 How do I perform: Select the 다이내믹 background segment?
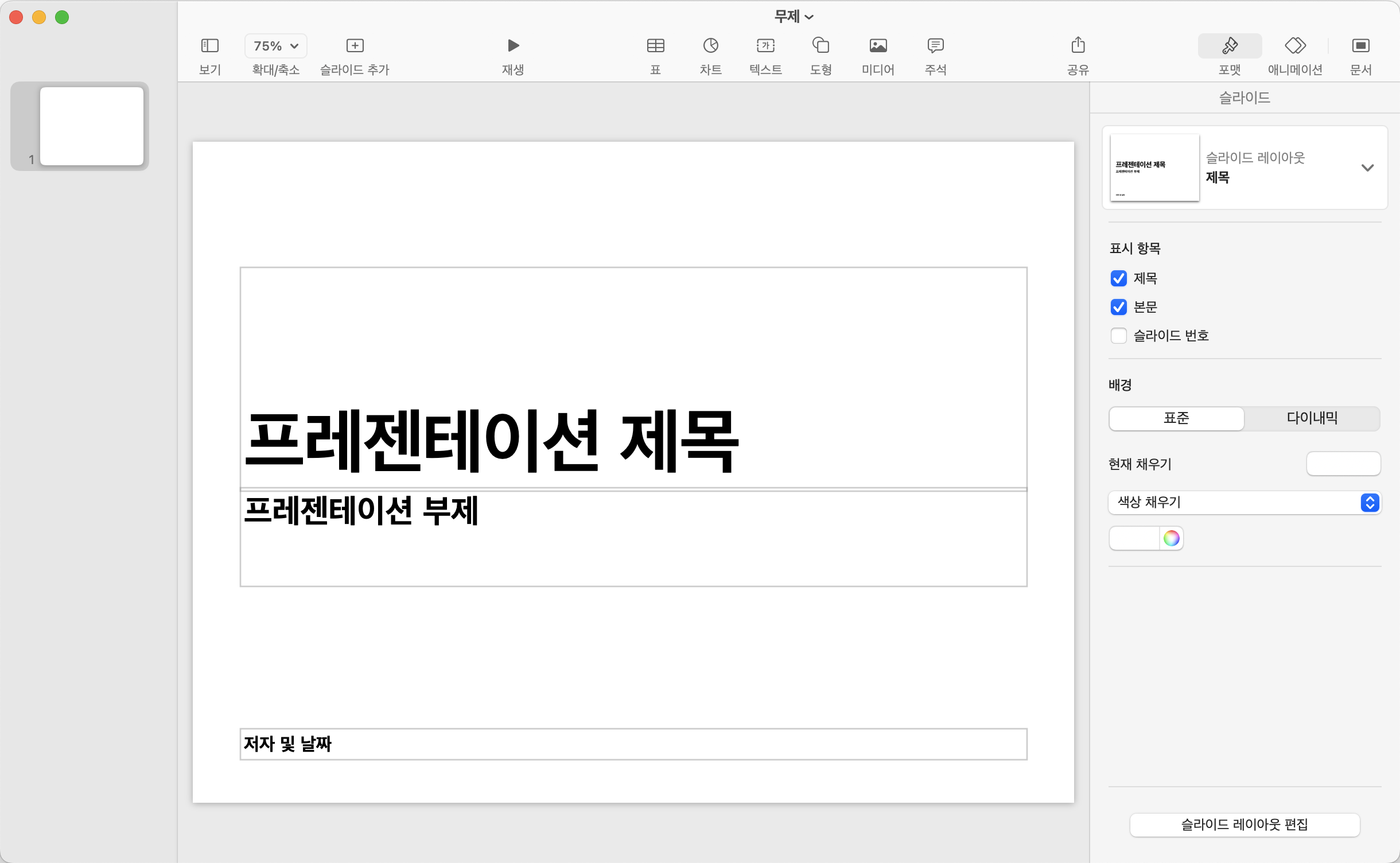coord(1312,418)
